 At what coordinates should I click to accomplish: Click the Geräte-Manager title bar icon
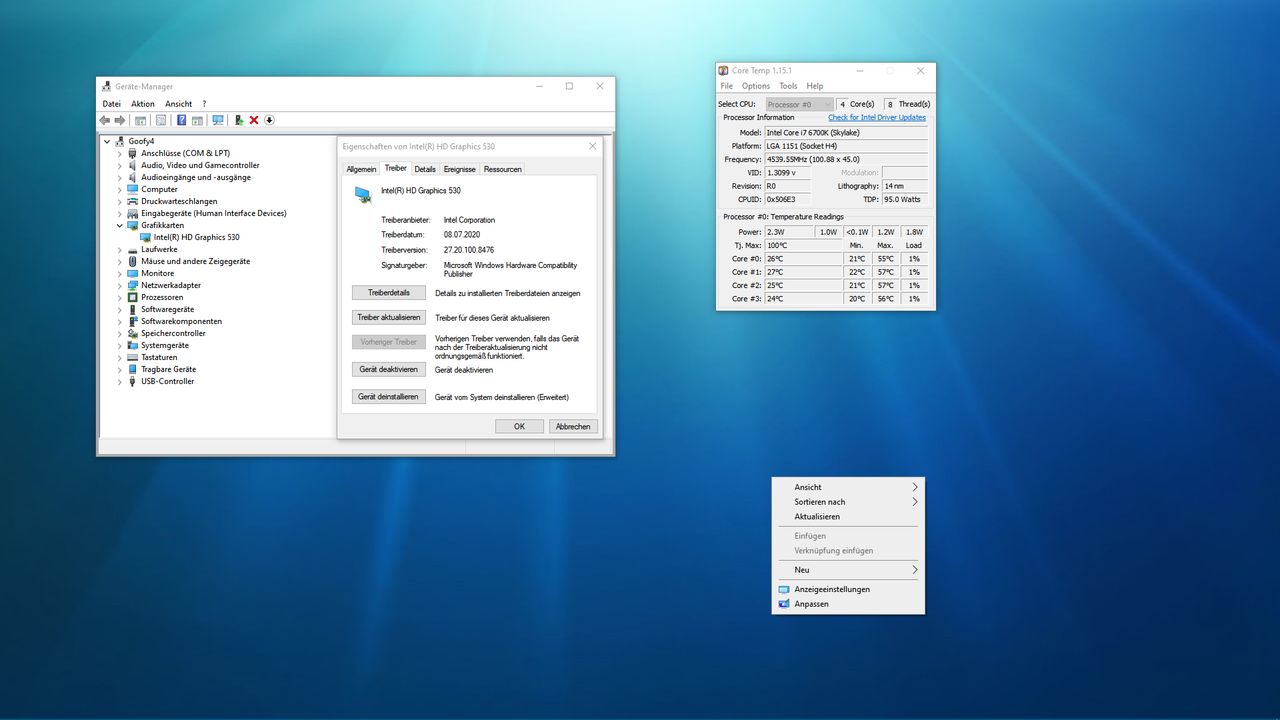[x=107, y=86]
